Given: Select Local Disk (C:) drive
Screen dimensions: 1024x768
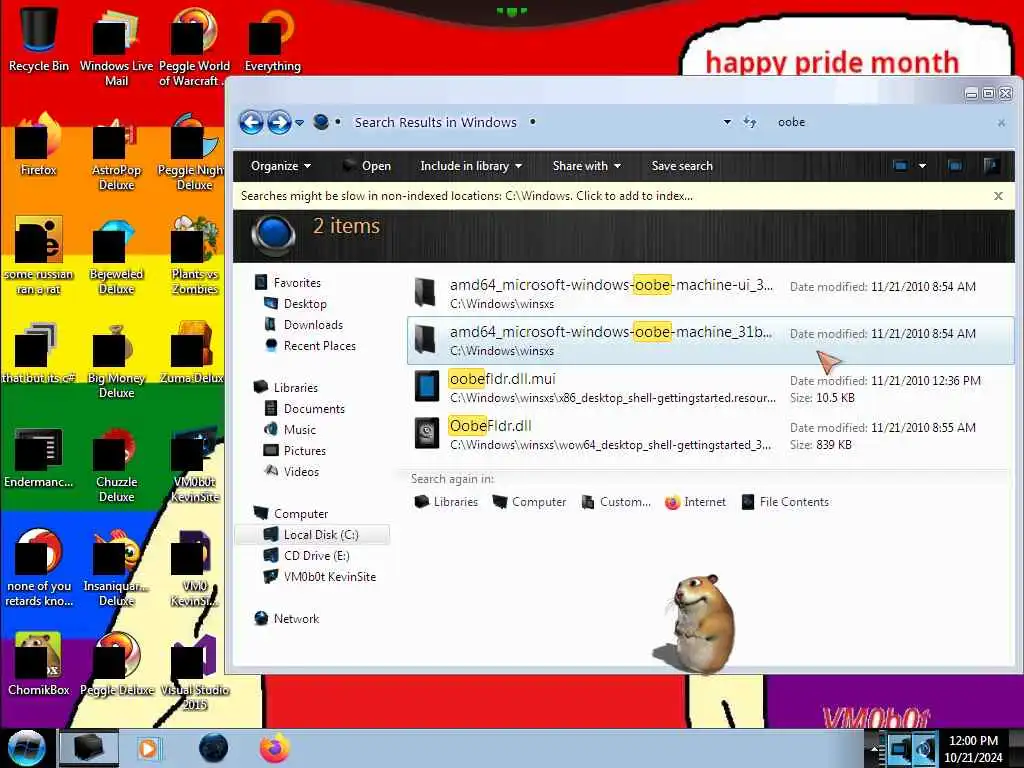Looking at the screenshot, I should [312, 534].
